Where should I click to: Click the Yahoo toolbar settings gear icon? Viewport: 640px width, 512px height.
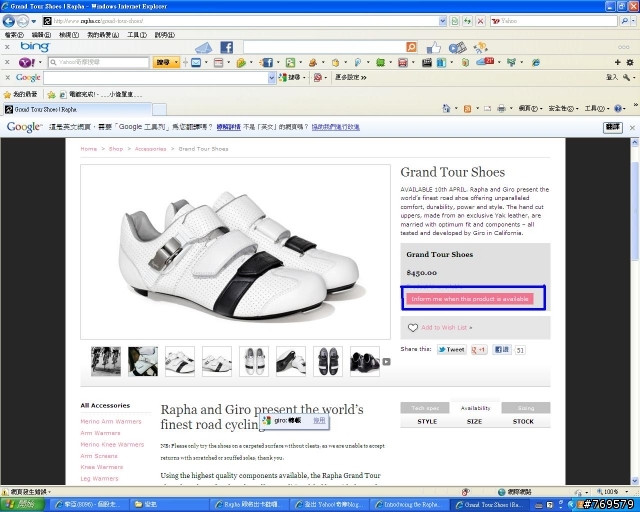tap(630, 62)
